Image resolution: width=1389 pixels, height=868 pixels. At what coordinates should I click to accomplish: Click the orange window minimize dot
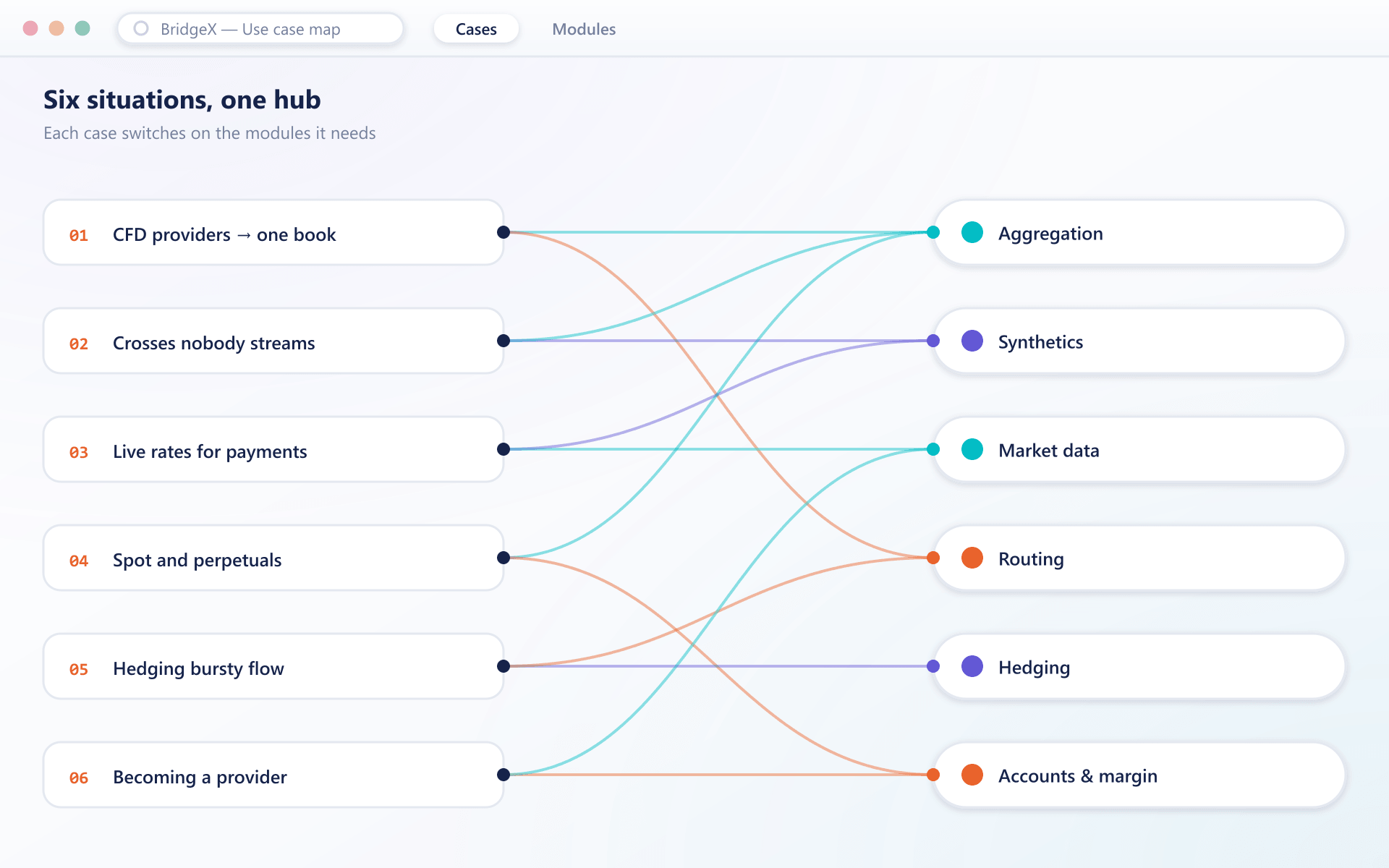click(56, 28)
